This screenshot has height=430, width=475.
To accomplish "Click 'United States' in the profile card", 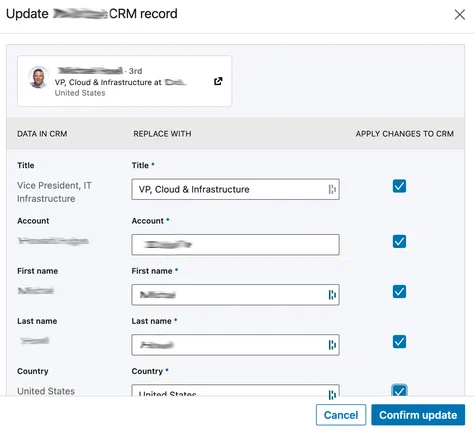I will [80, 93].
